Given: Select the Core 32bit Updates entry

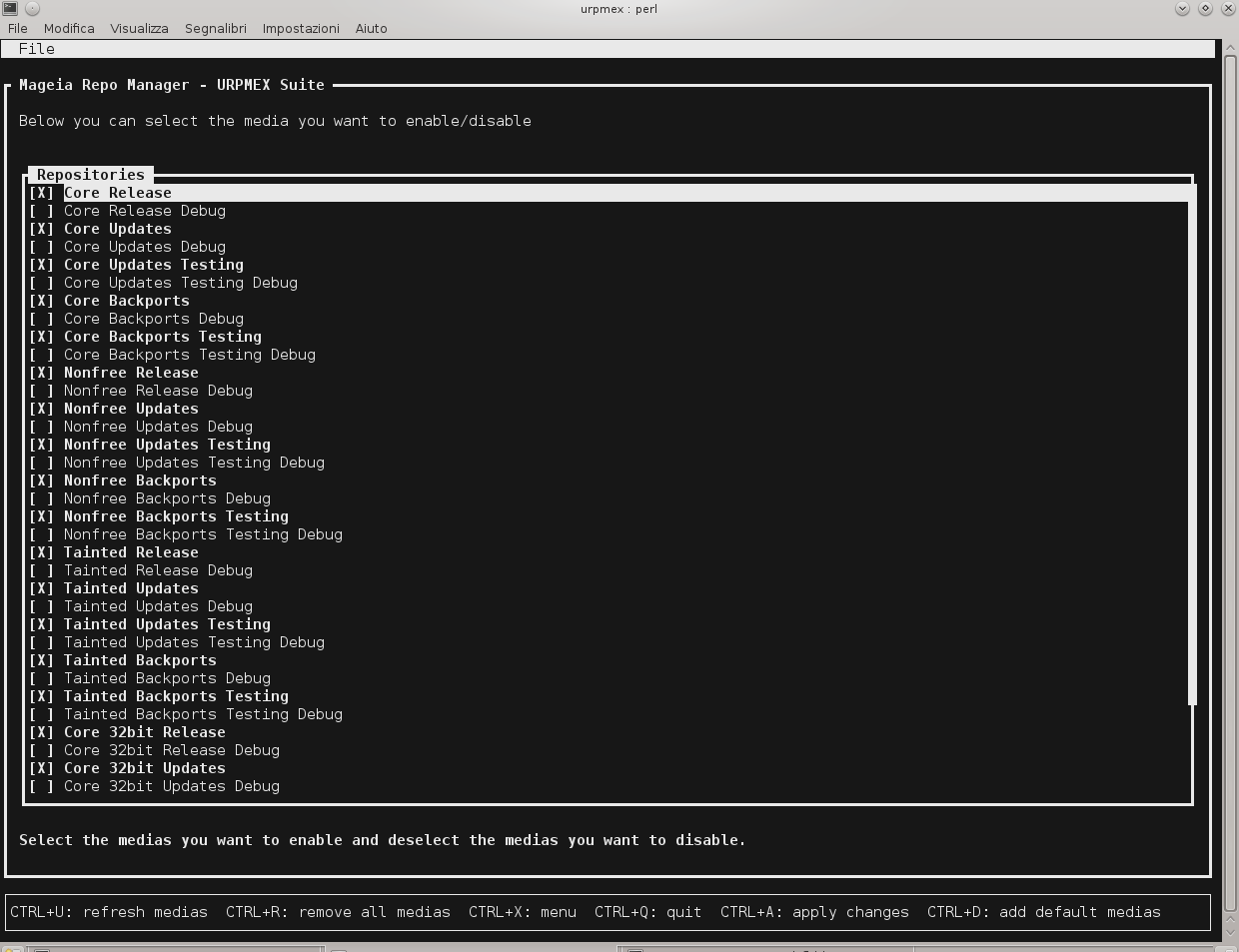Looking at the screenshot, I should pyautogui.click(x=144, y=768).
